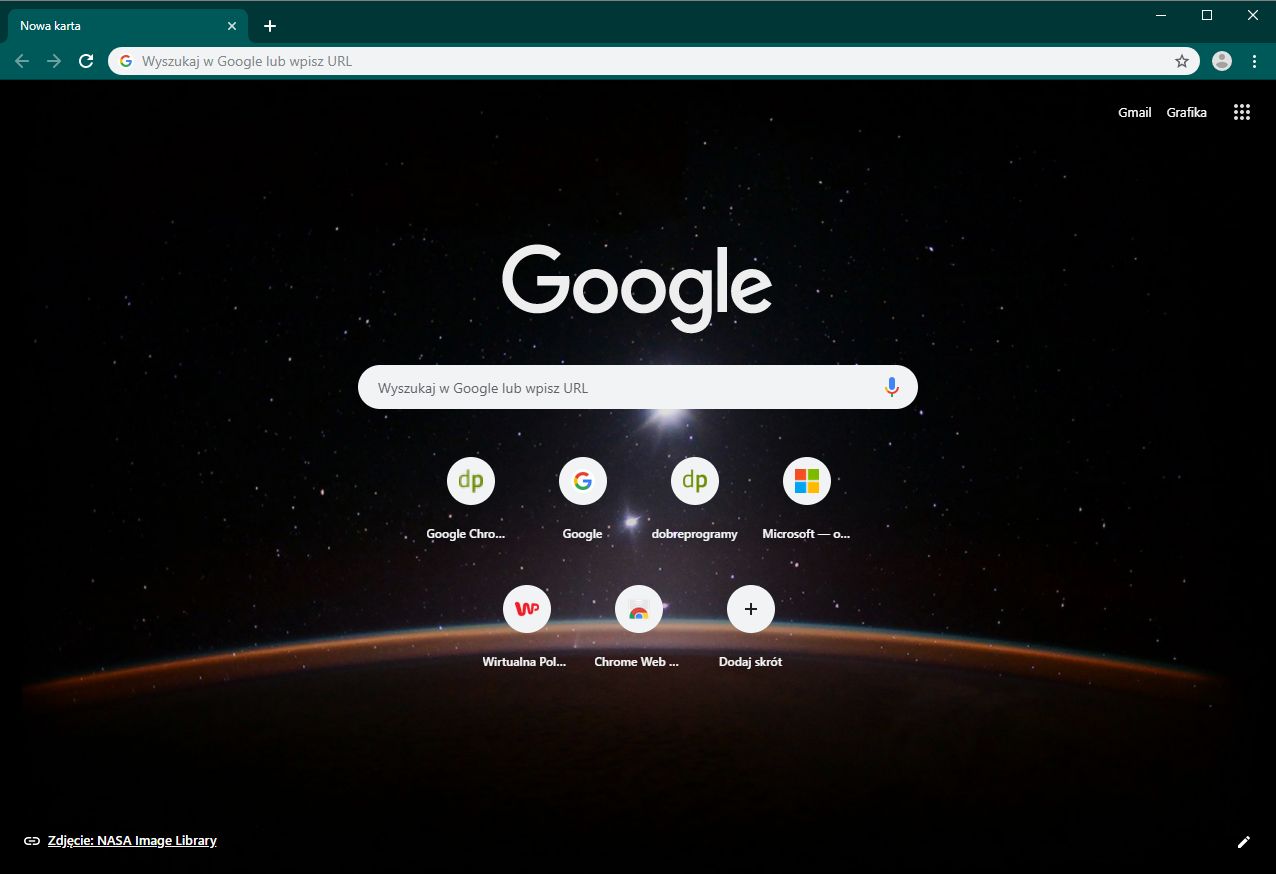The width and height of the screenshot is (1276, 874).
Task: Select the Nowa karta tab
Action: (128, 26)
